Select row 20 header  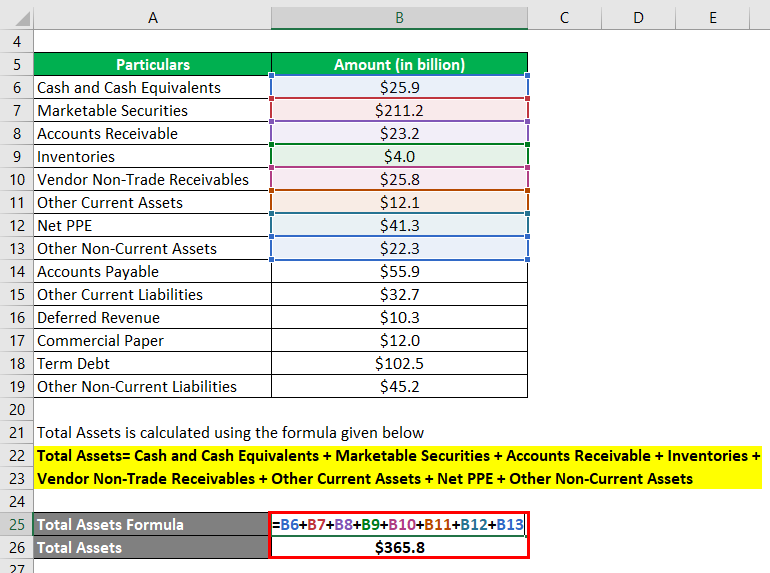point(17,409)
